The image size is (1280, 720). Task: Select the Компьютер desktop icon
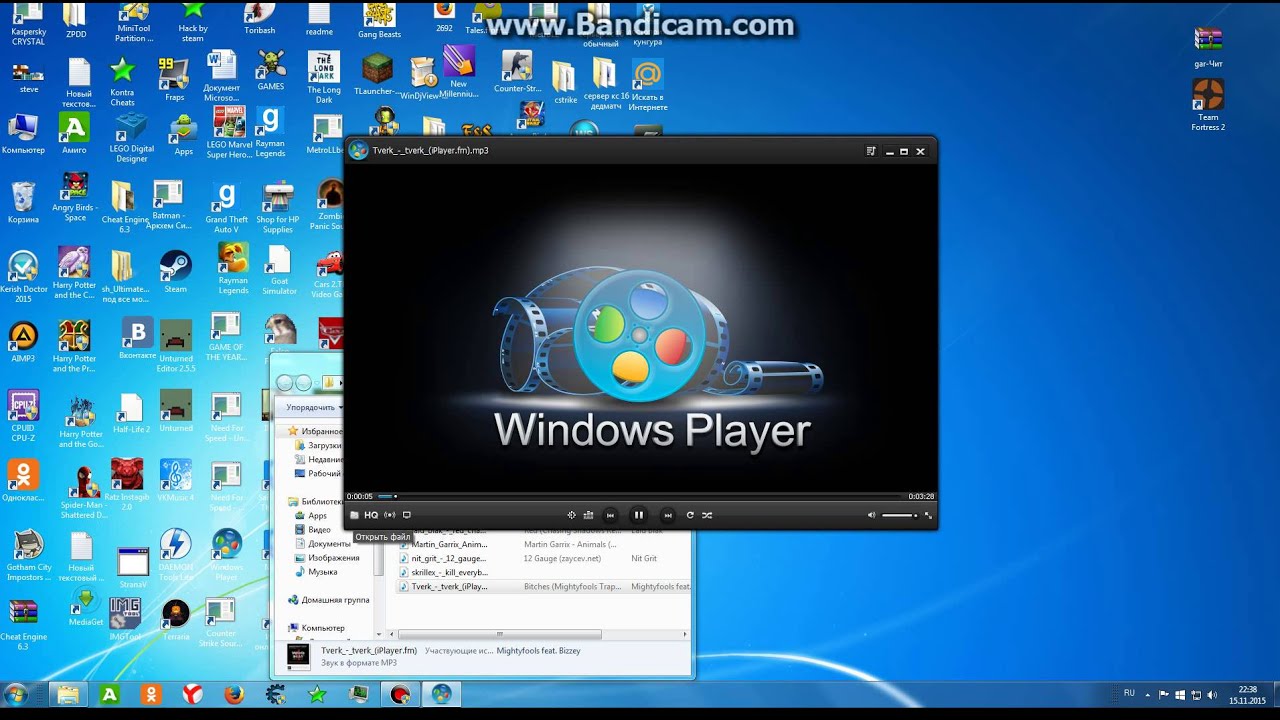23,134
